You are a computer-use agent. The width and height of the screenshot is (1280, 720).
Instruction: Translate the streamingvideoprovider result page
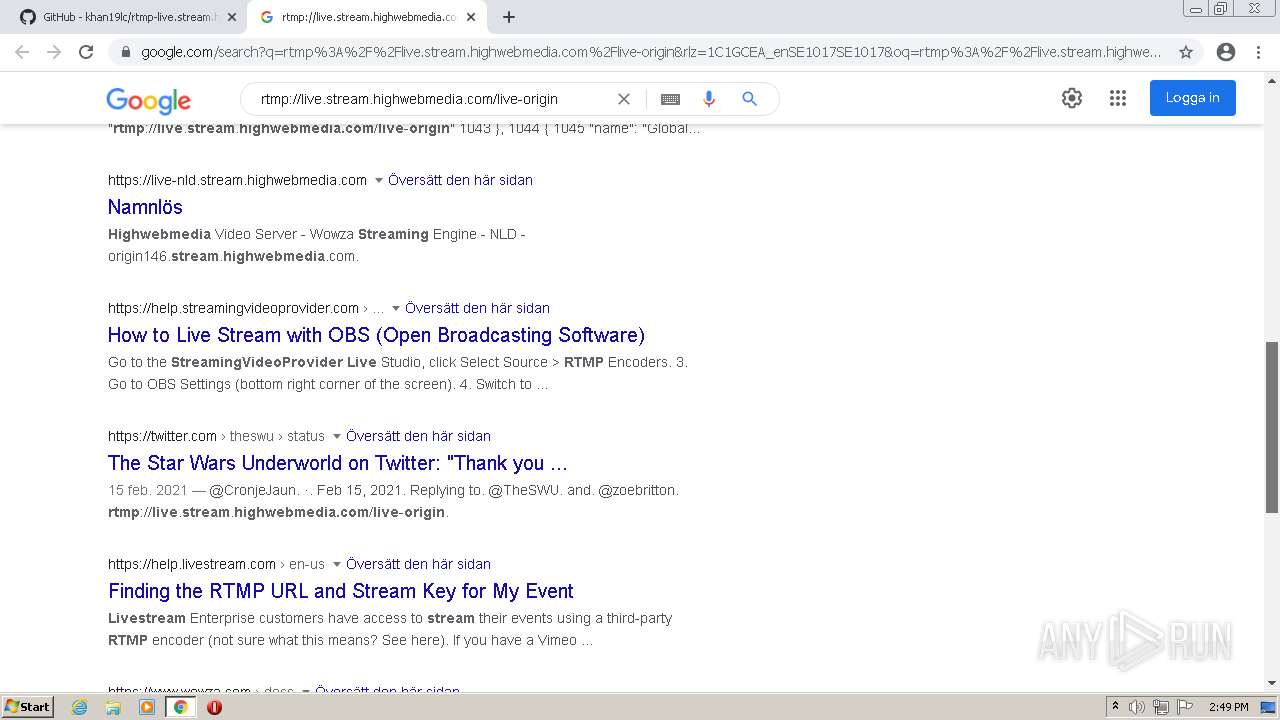pyautogui.click(x=477, y=308)
